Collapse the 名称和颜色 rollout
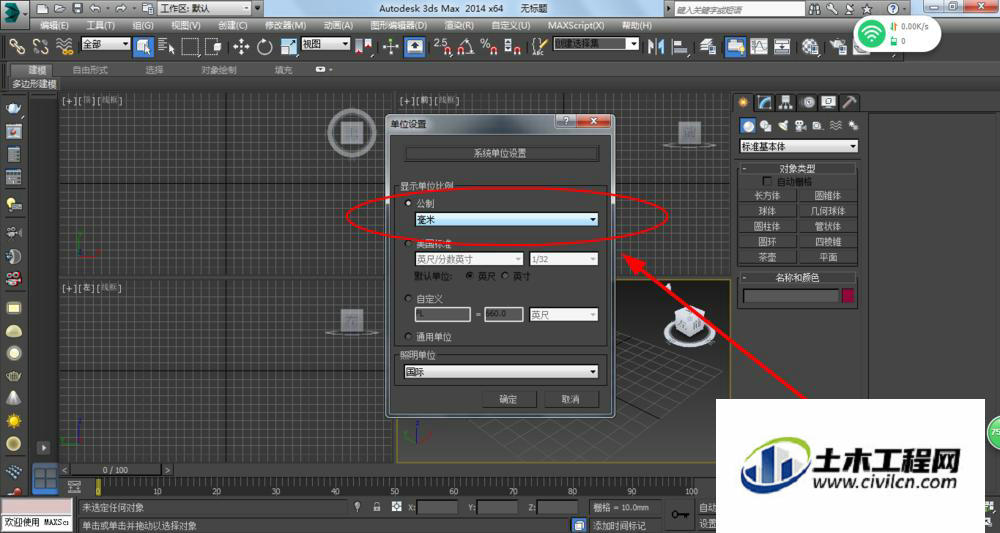 tap(797, 277)
